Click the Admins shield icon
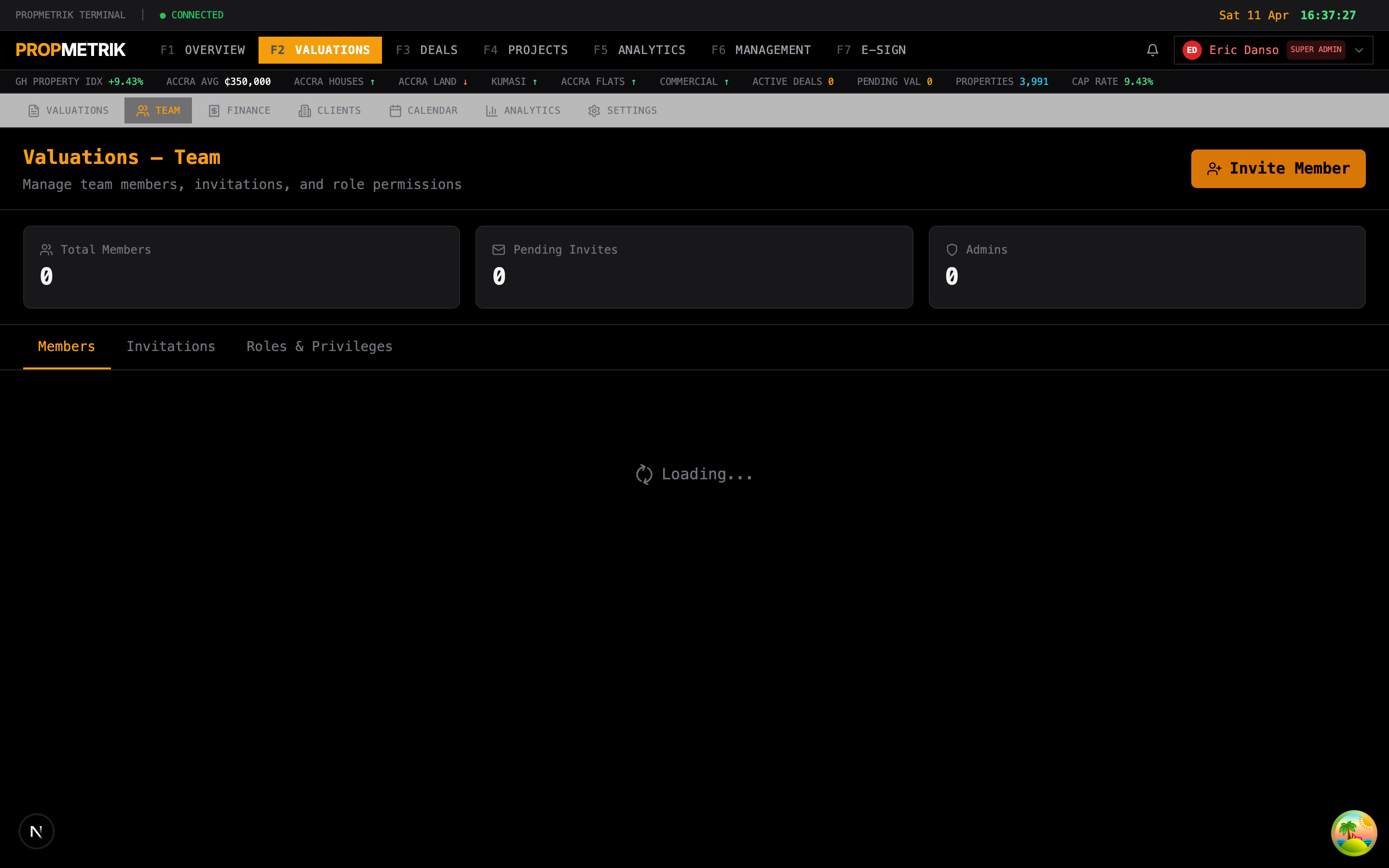This screenshot has width=1389, height=868. tap(952, 250)
